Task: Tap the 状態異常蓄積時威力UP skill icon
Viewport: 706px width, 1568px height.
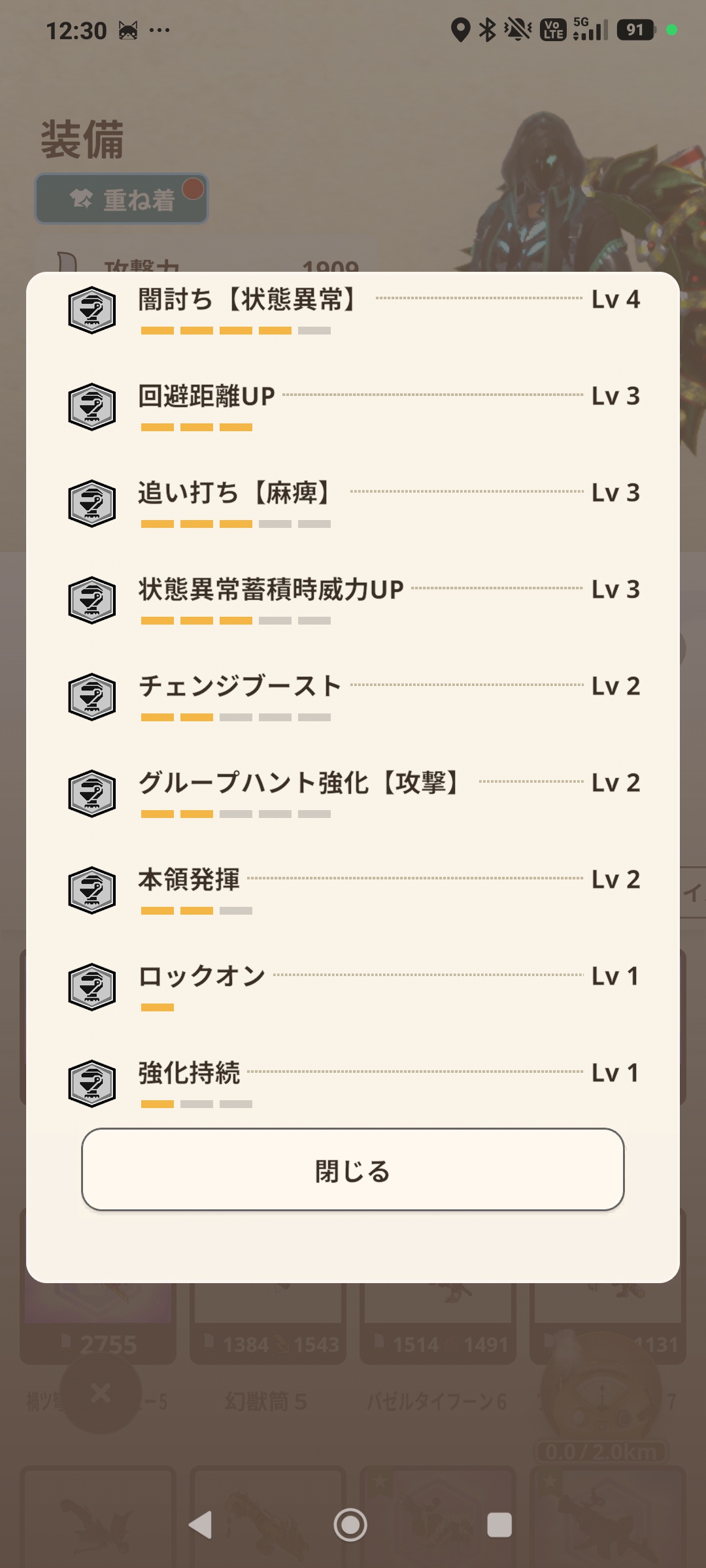Action: [92, 600]
